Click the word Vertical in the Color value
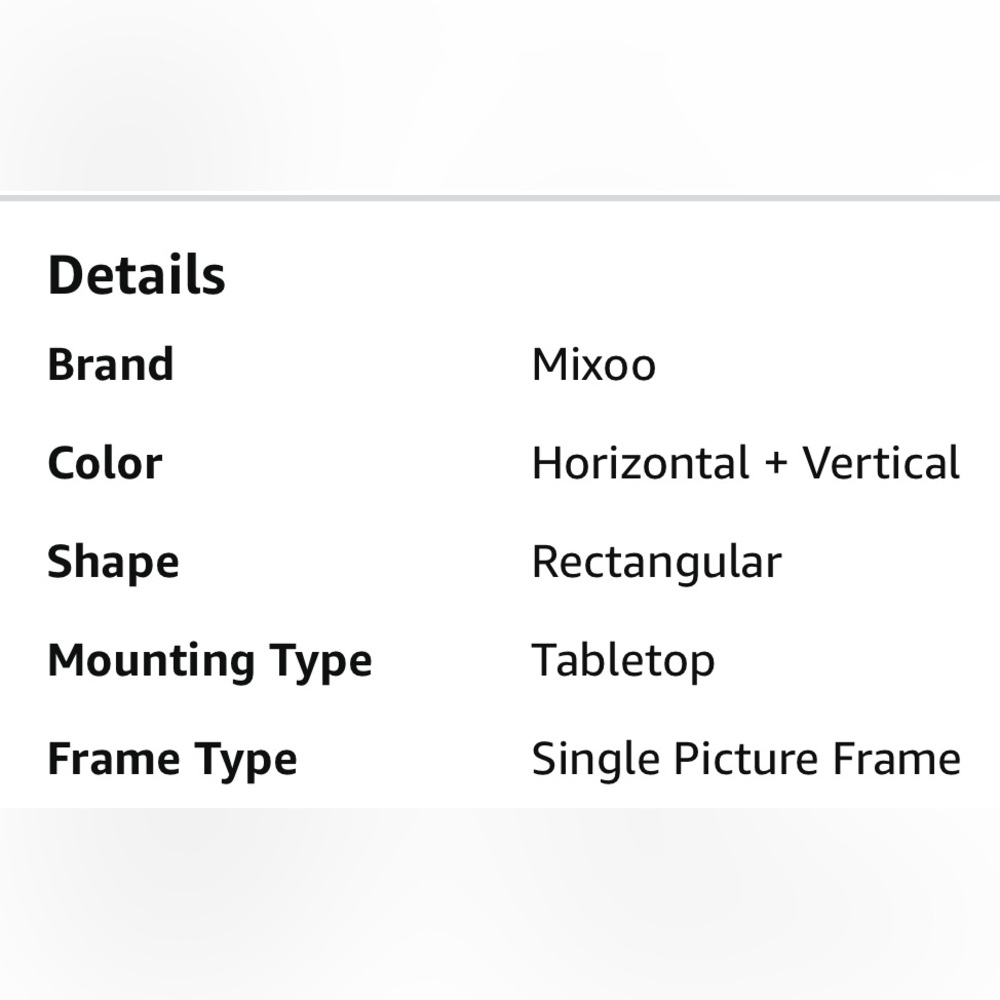 [x=881, y=463]
